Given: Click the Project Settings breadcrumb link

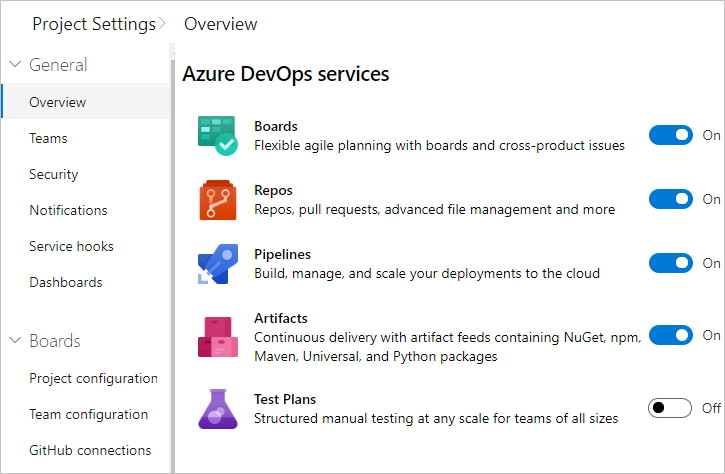Looking at the screenshot, I should click(x=94, y=24).
